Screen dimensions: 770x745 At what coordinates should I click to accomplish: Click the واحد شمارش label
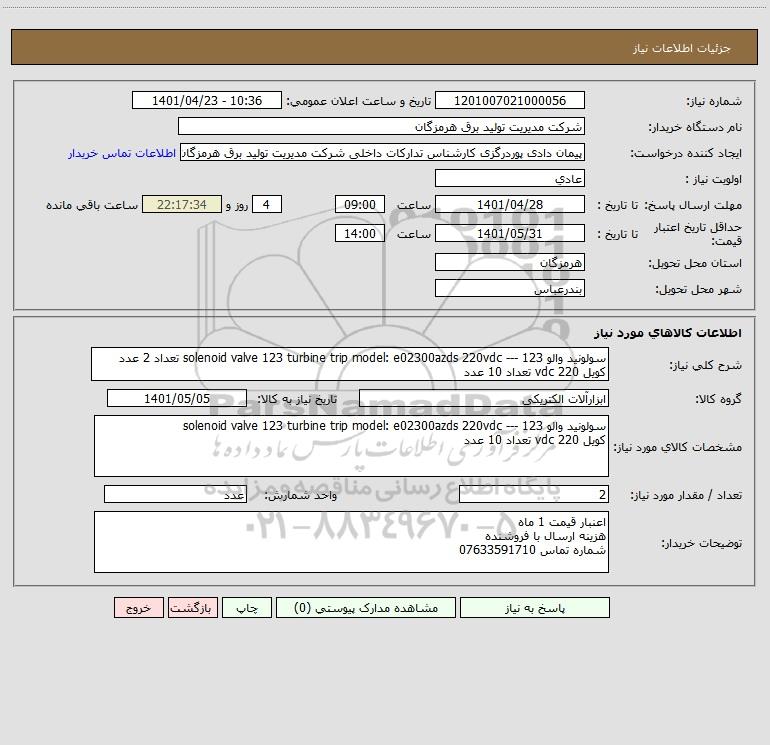[x=301, y=496]
